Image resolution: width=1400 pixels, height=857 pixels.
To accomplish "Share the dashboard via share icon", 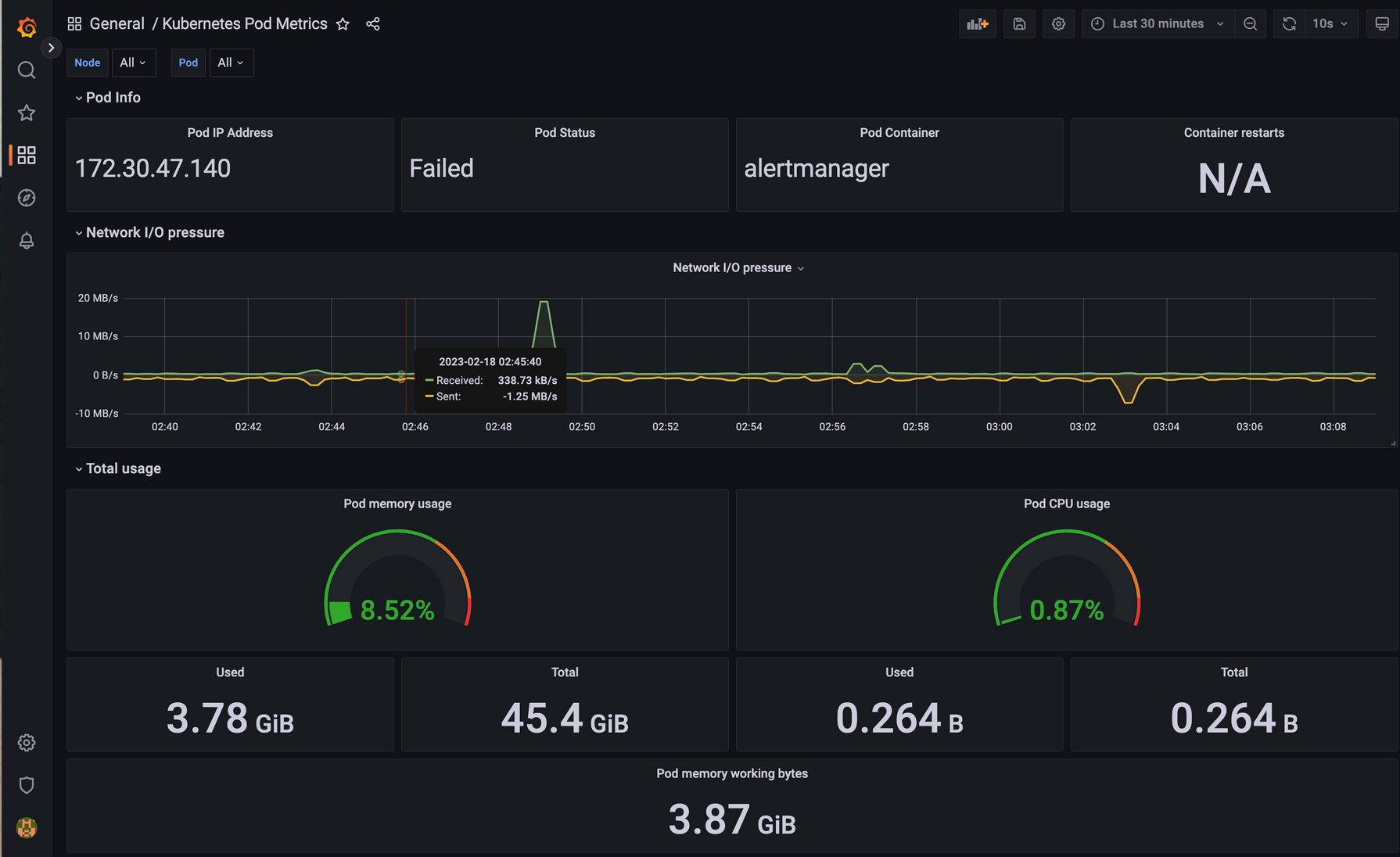I will [x=373, y=24].
